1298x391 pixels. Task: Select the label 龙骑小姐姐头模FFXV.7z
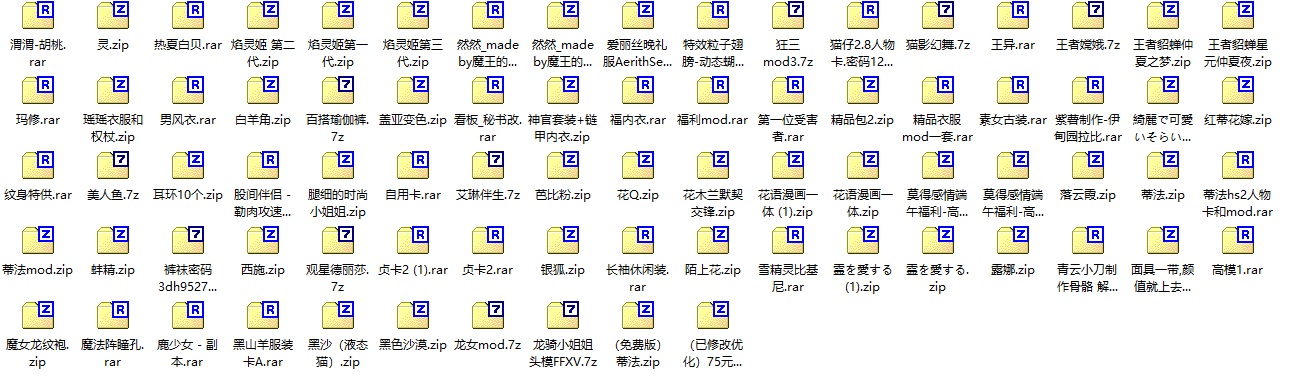coord(563,353)
